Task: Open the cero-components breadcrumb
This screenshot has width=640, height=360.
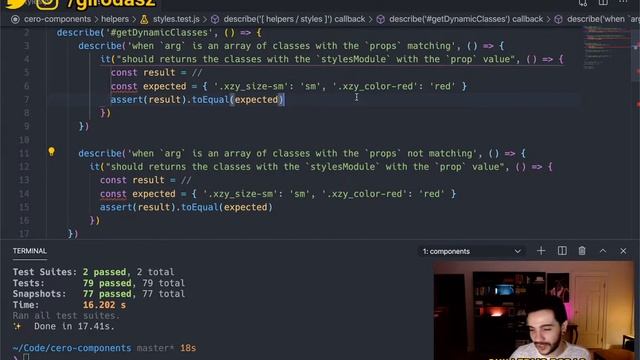Action: click(x=57, y=19)
